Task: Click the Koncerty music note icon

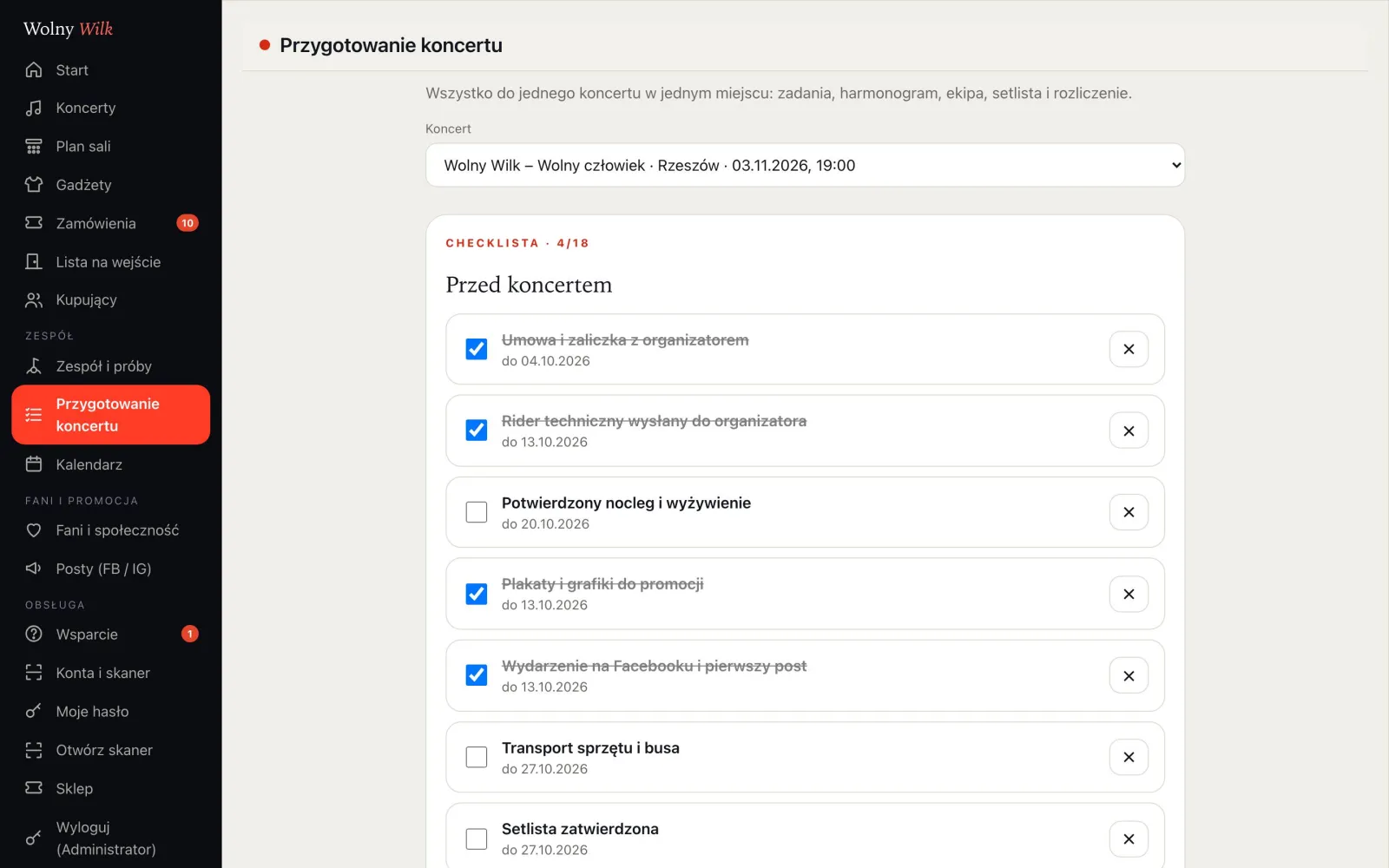Action: (x=34, y=108)
